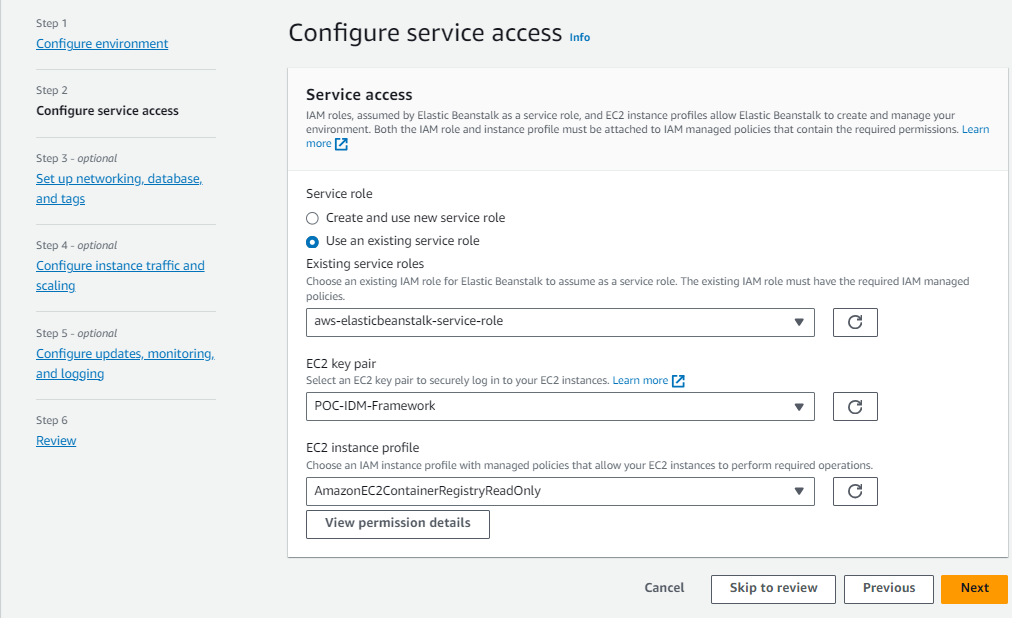Jump to the Review step

(x=56, y=441)
